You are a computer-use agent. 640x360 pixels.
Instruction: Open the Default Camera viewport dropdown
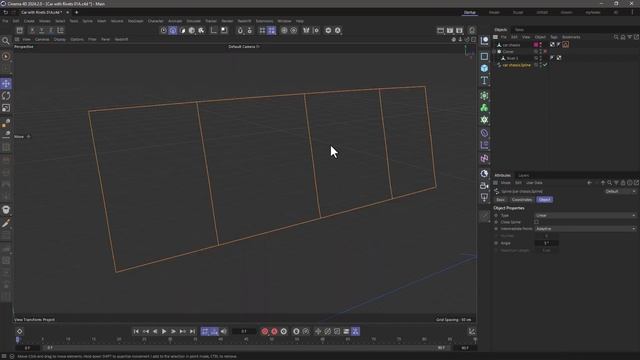244,47
